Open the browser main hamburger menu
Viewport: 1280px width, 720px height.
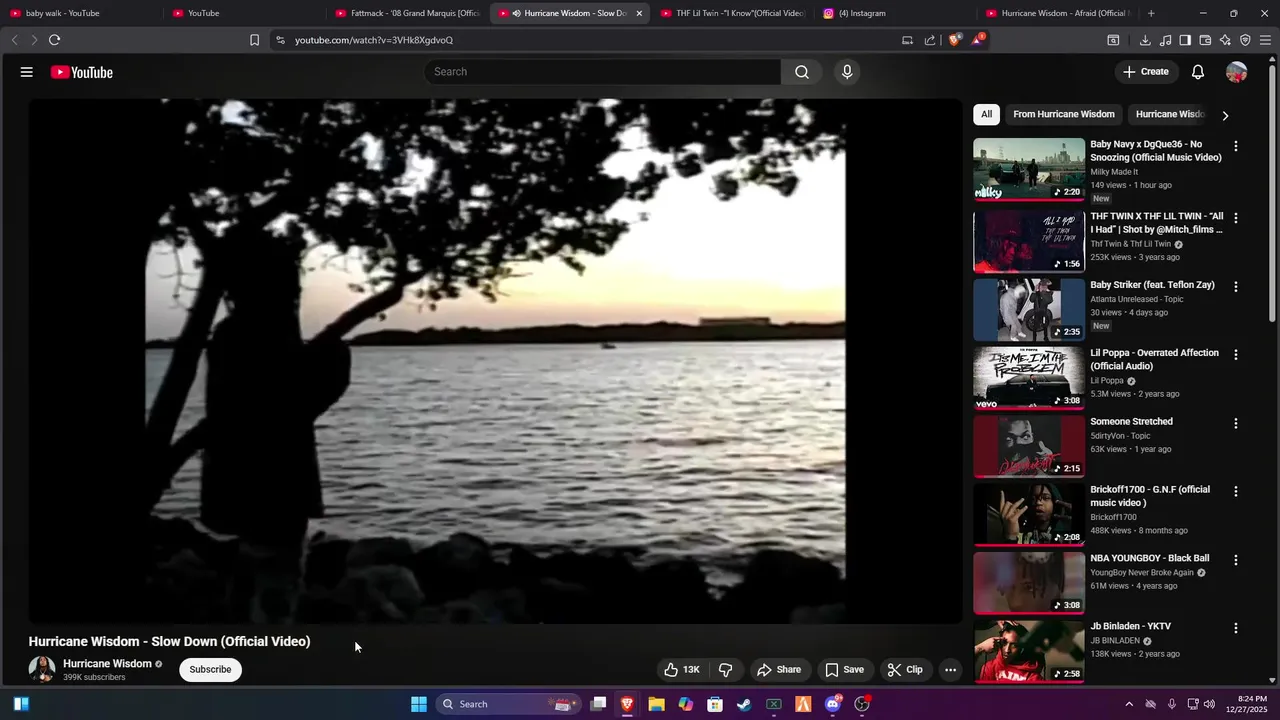1265,40
